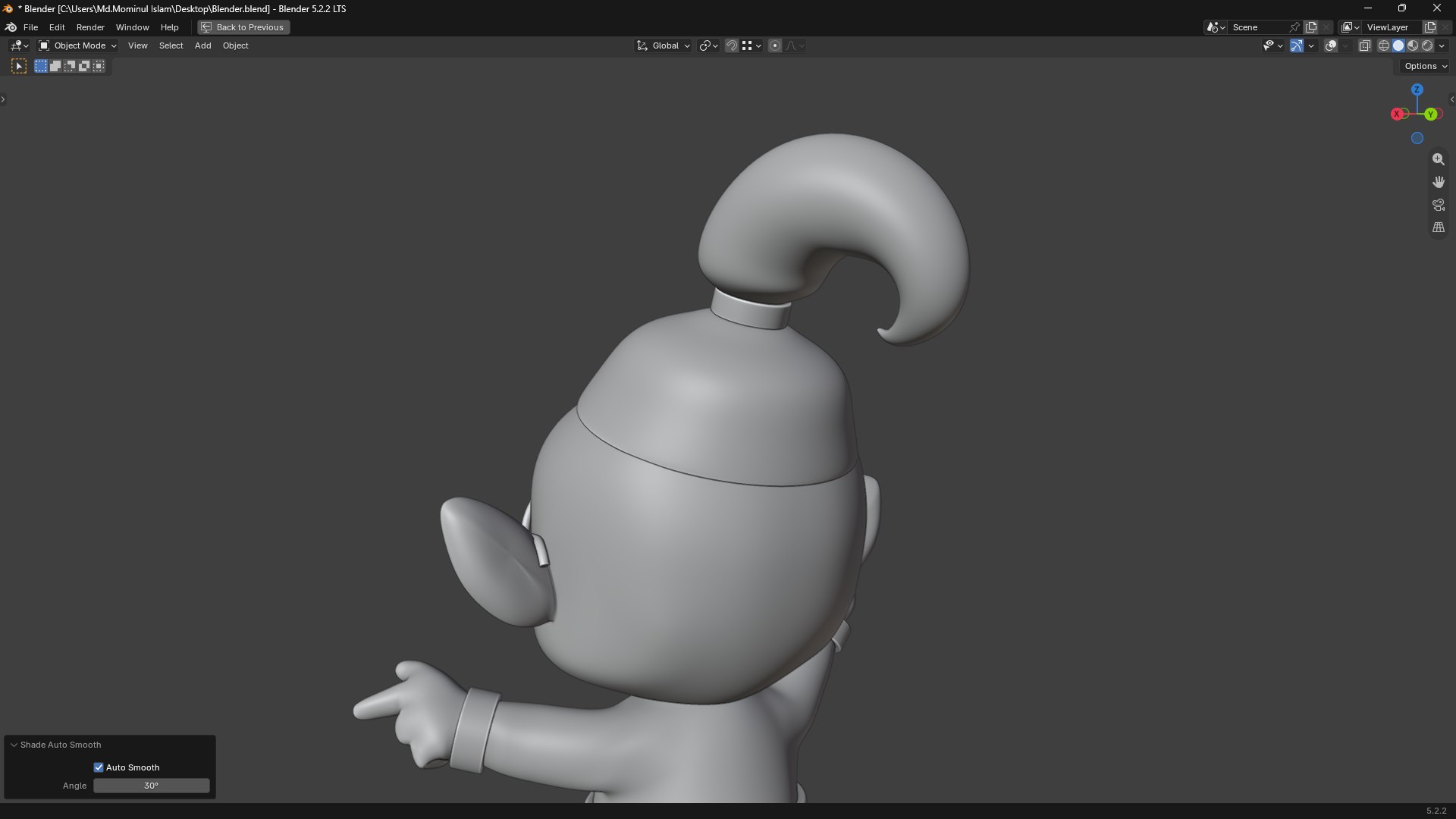Choose Intersect existing selection mode
This screenshot has width=1456, height=819.
click(x=99, y=66)
